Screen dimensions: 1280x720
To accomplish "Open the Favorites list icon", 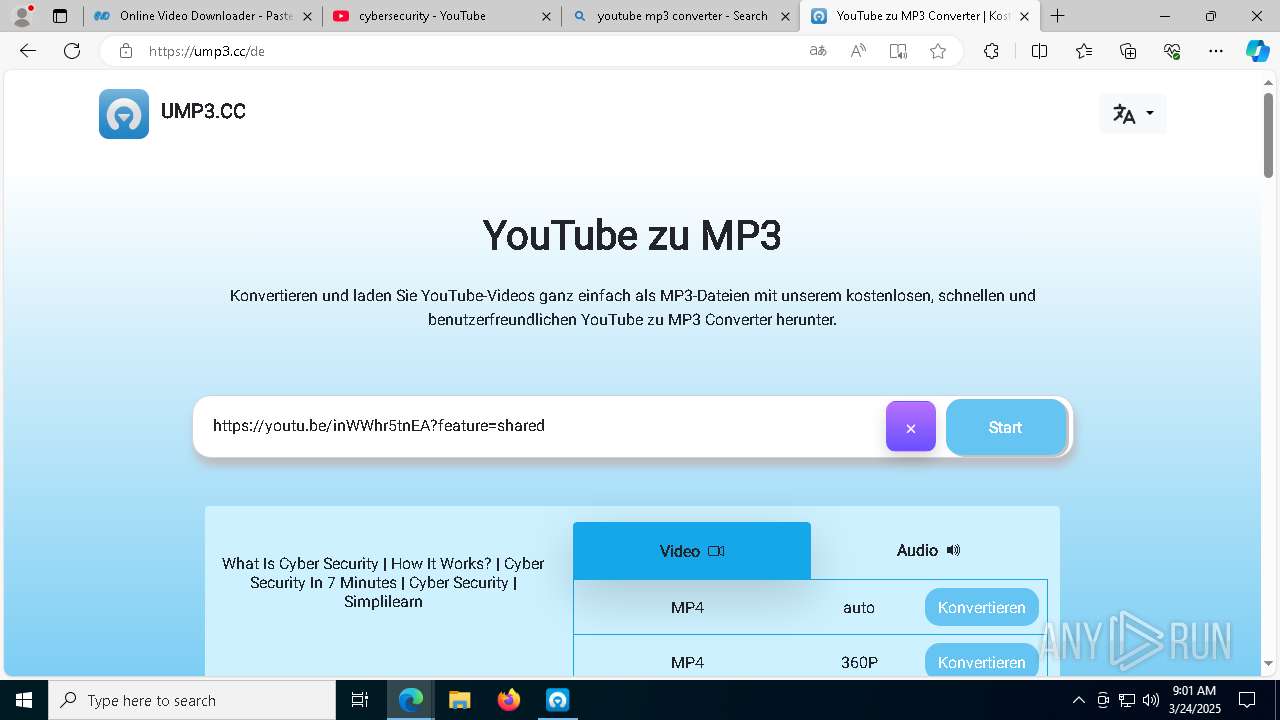I will click(x=1084, y=51).
